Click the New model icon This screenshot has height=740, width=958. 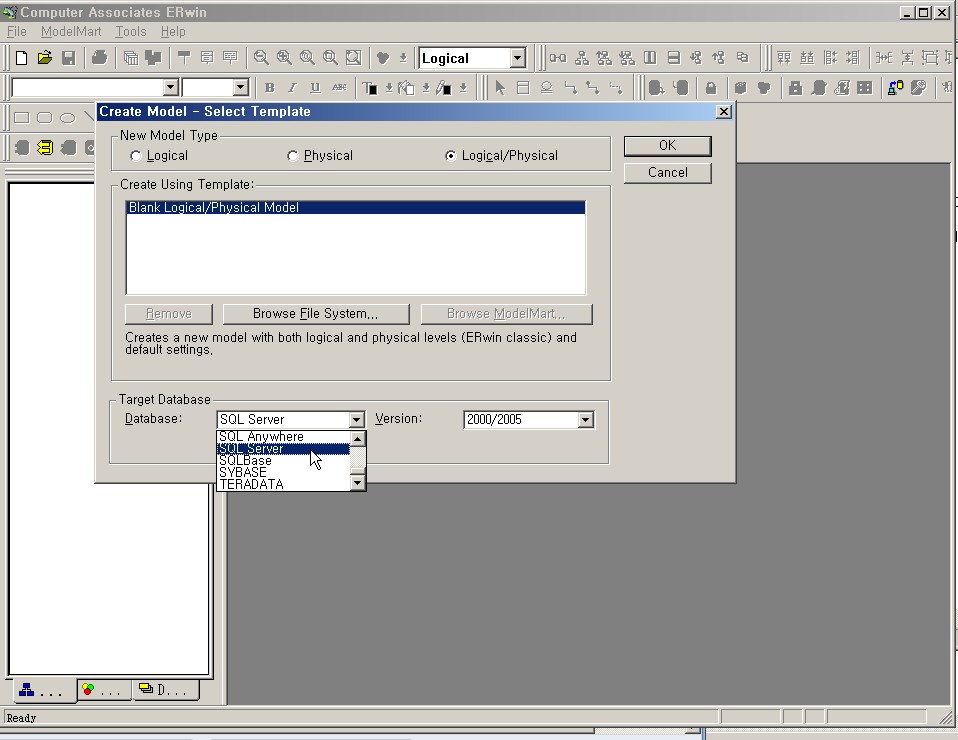coord(21,58)
